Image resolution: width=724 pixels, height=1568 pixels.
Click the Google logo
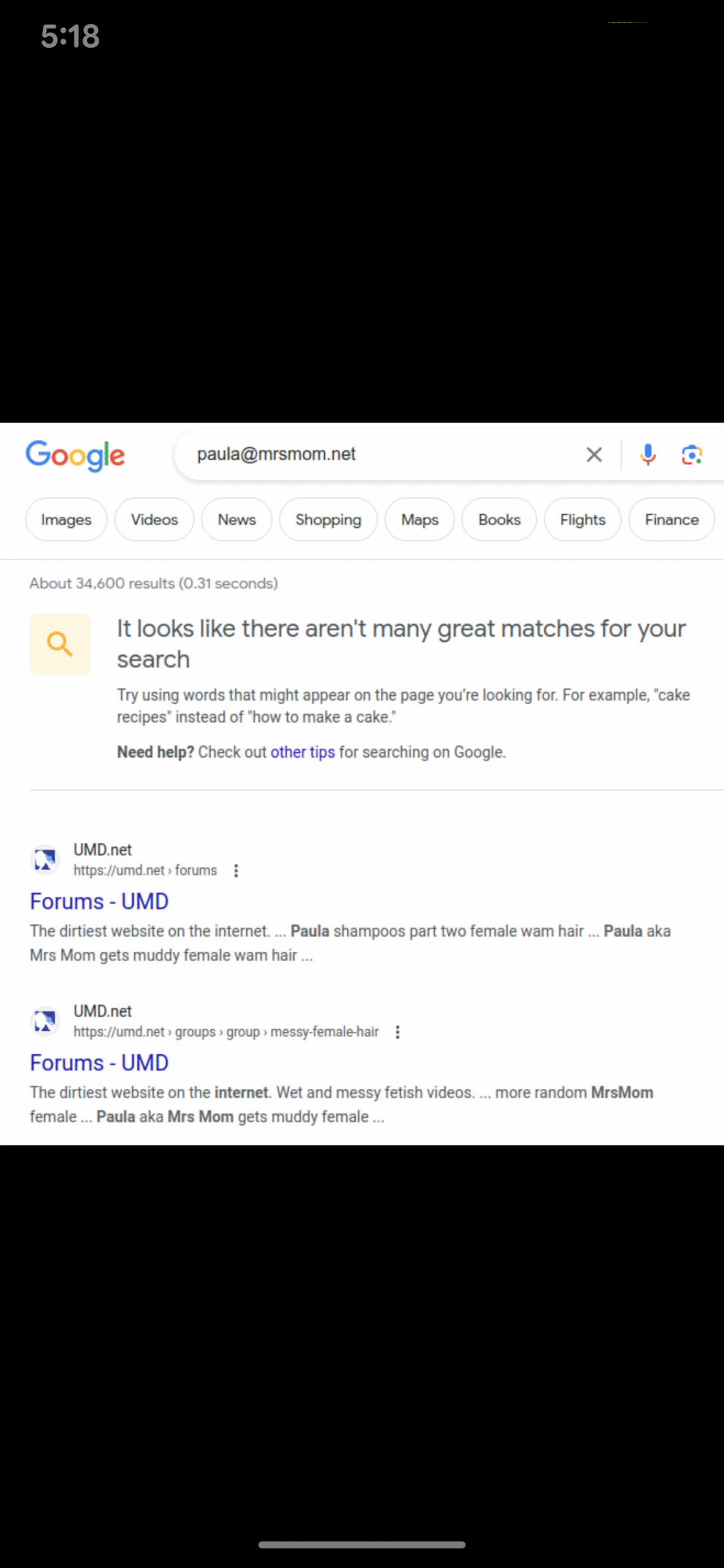pos(75,456)
